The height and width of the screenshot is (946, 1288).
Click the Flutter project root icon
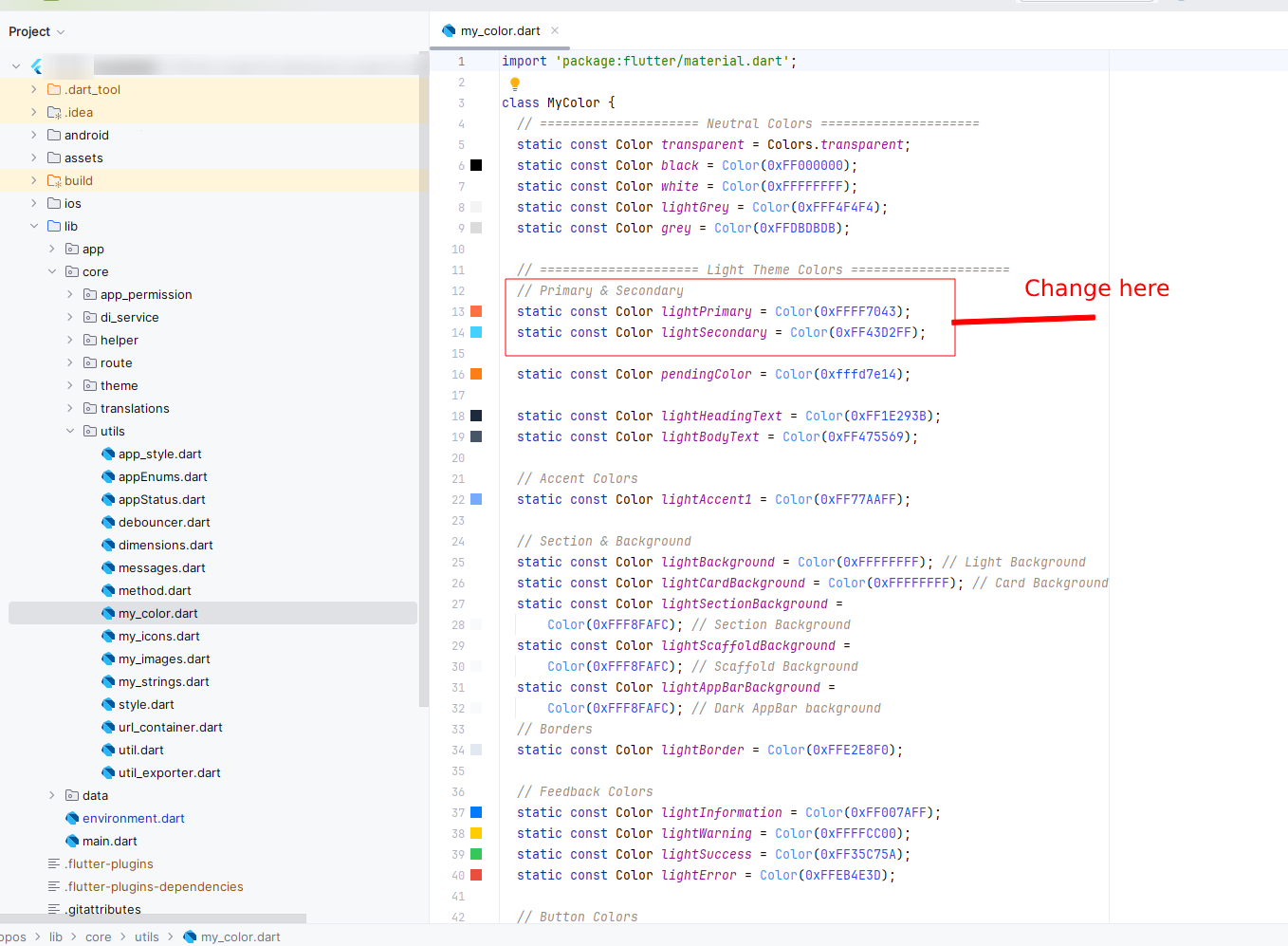point(36,66)
